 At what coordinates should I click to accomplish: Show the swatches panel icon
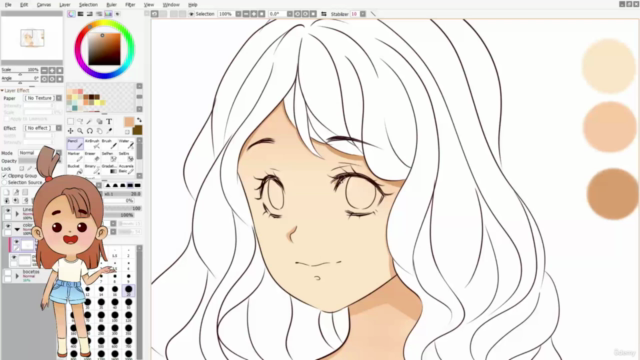(x=108, y=14)
